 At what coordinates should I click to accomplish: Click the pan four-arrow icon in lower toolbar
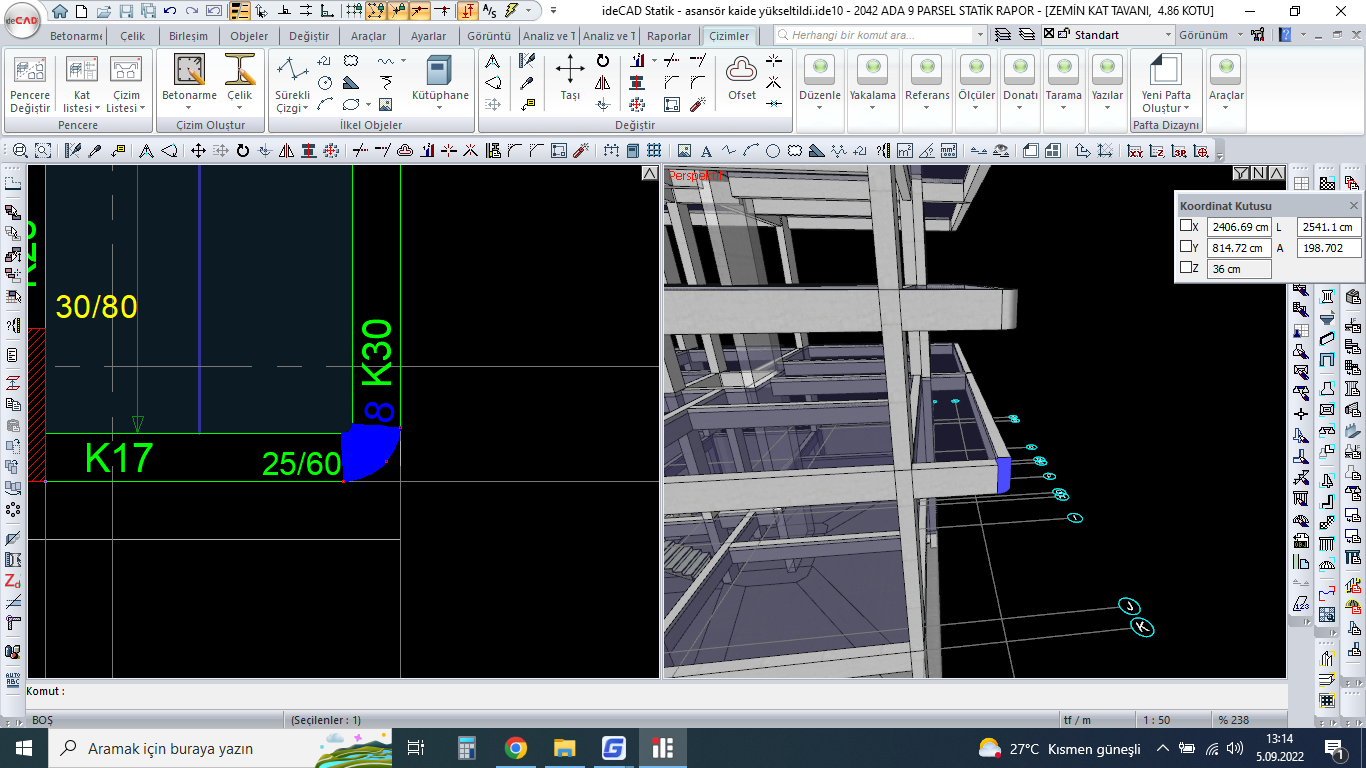coord(198,151)
